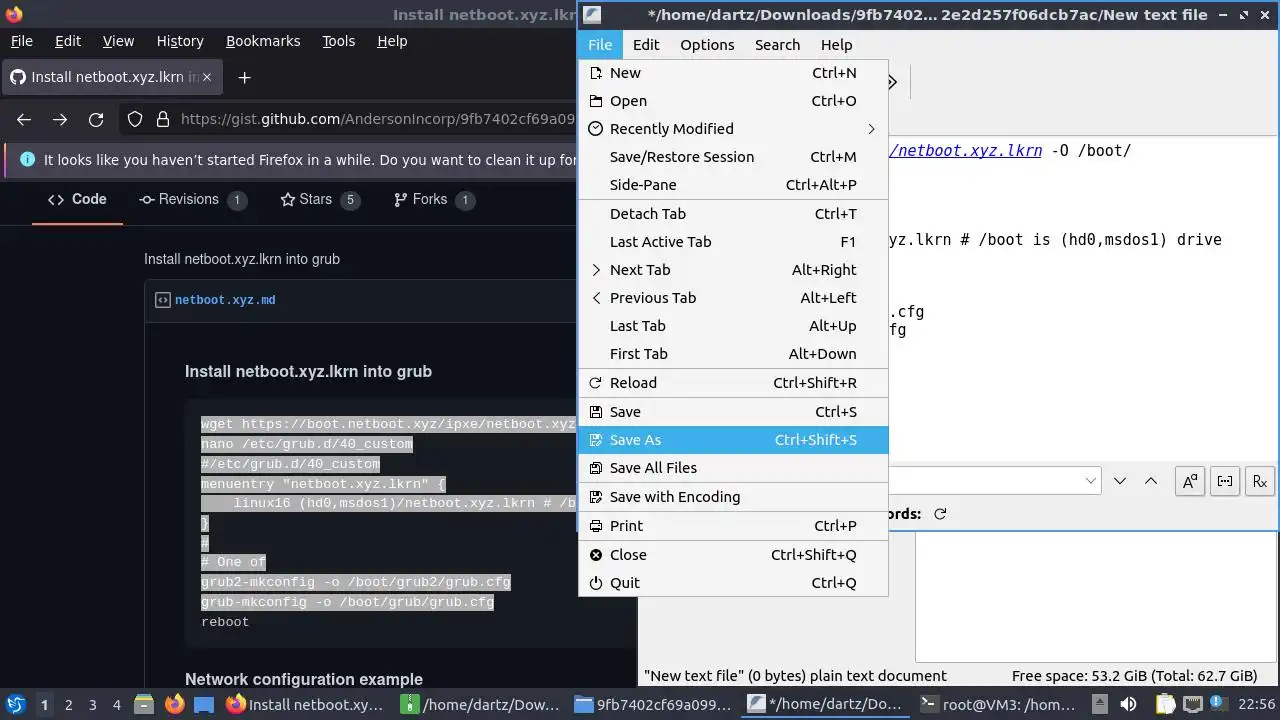The width and height of the screenshot is (1280, 720).
Task: Click tracking protection shield icon
Action: pos(135,119)
